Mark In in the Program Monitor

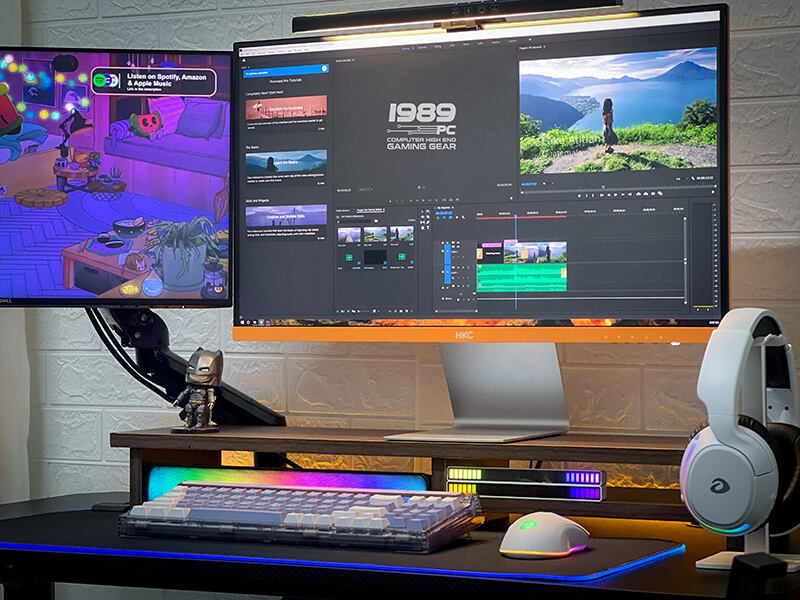pyautogui.click(x=587, y=195)
